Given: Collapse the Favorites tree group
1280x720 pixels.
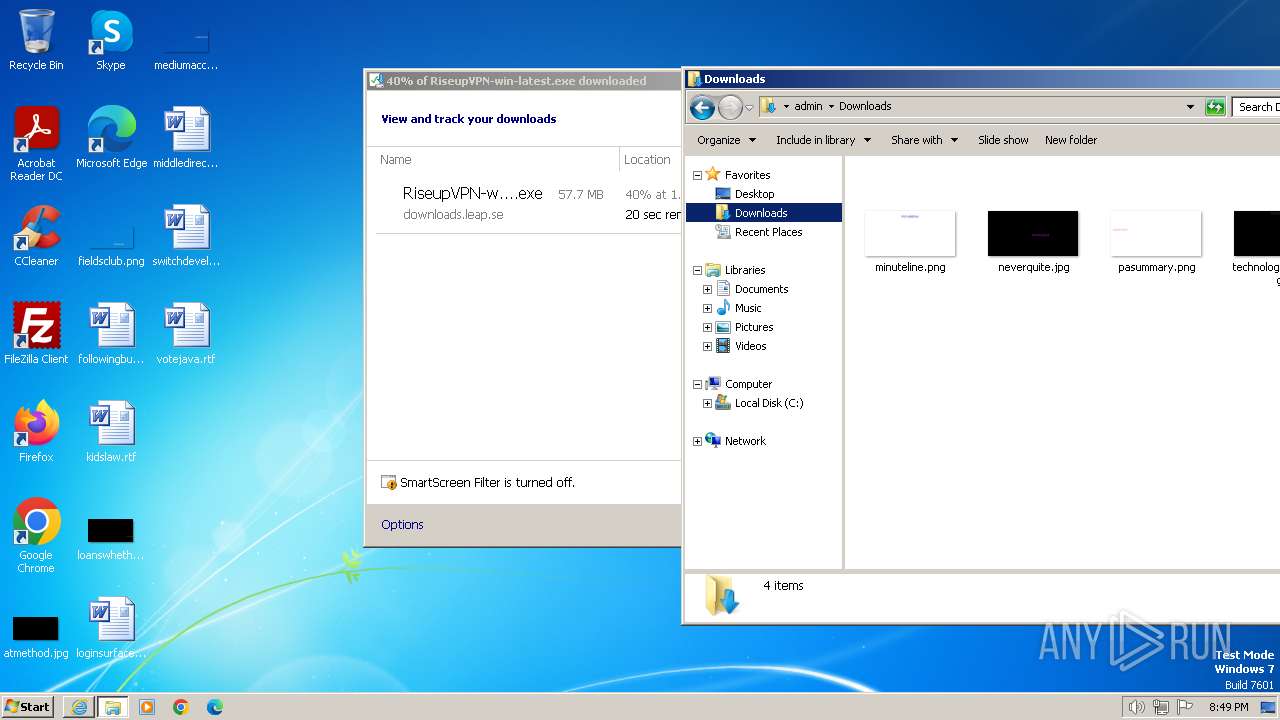Looking at the screenshot, I should 697,175.
